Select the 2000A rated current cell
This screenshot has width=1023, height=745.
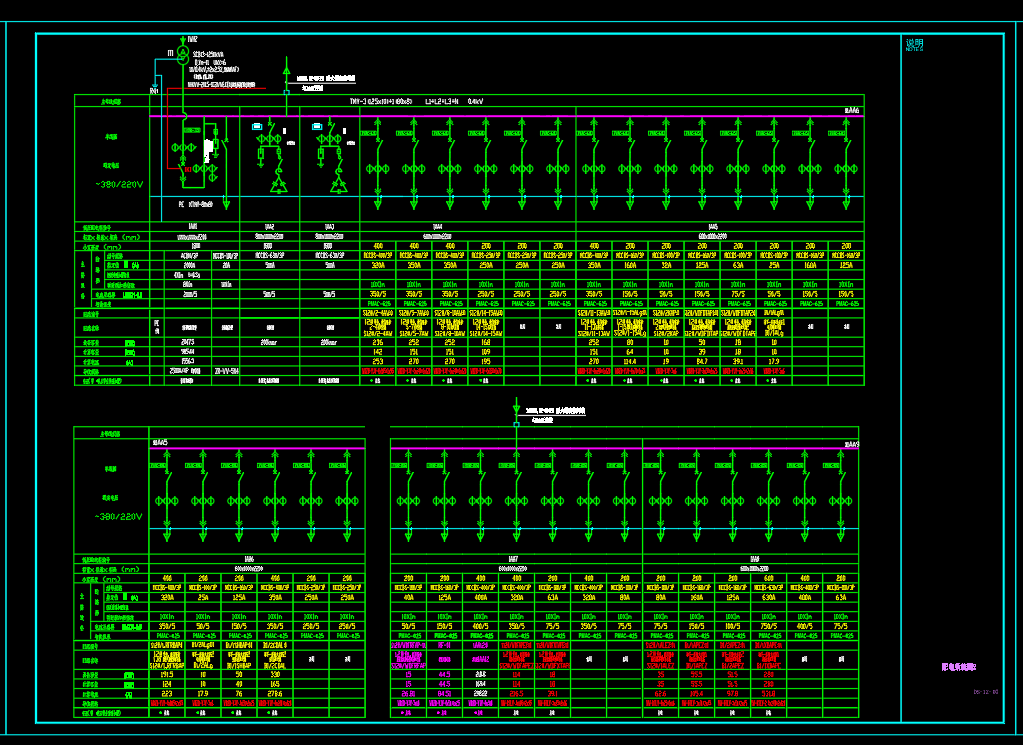tap(189, 265)
